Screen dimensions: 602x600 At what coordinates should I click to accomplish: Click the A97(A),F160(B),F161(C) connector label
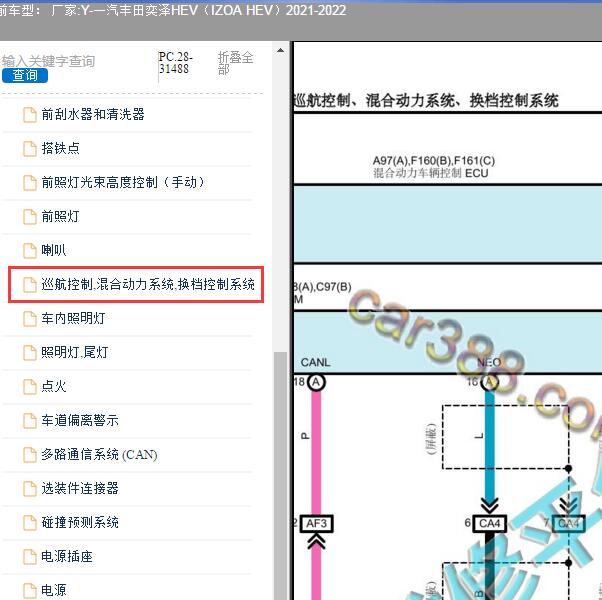coord(434,160)
